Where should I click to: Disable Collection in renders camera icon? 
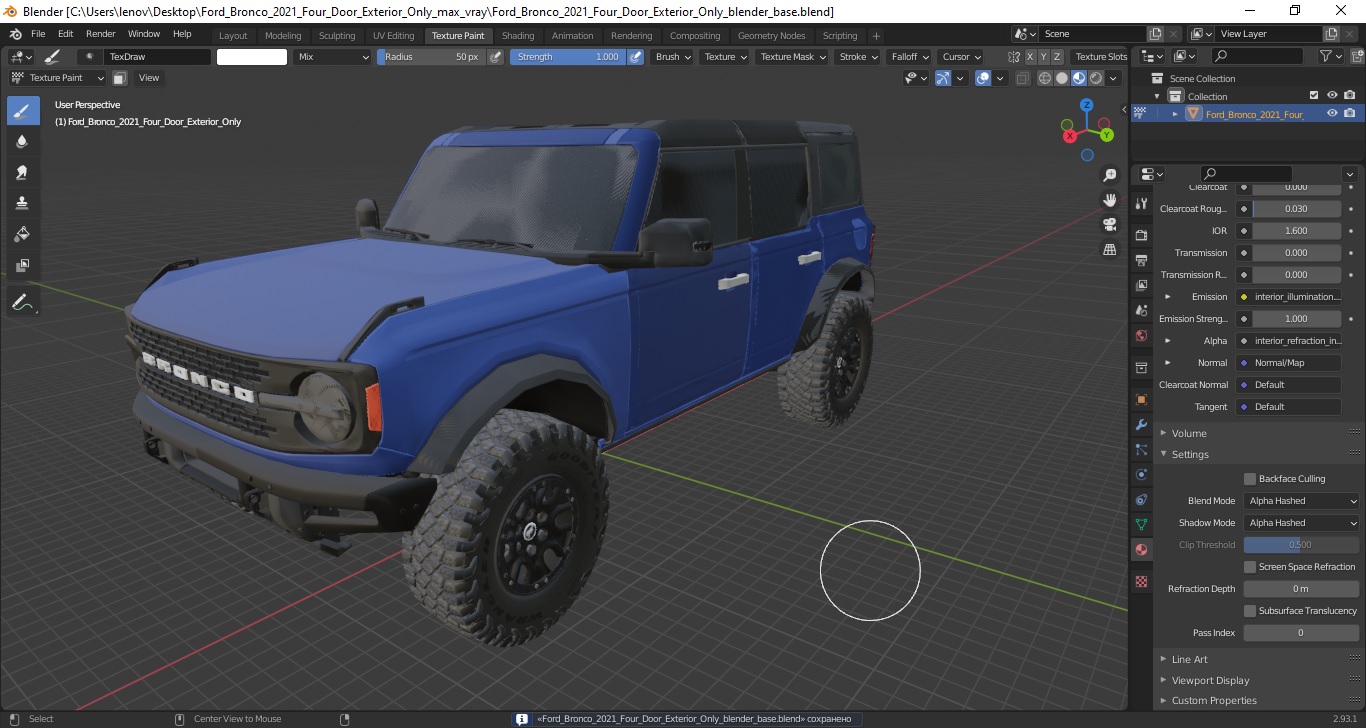point(1350,96)
